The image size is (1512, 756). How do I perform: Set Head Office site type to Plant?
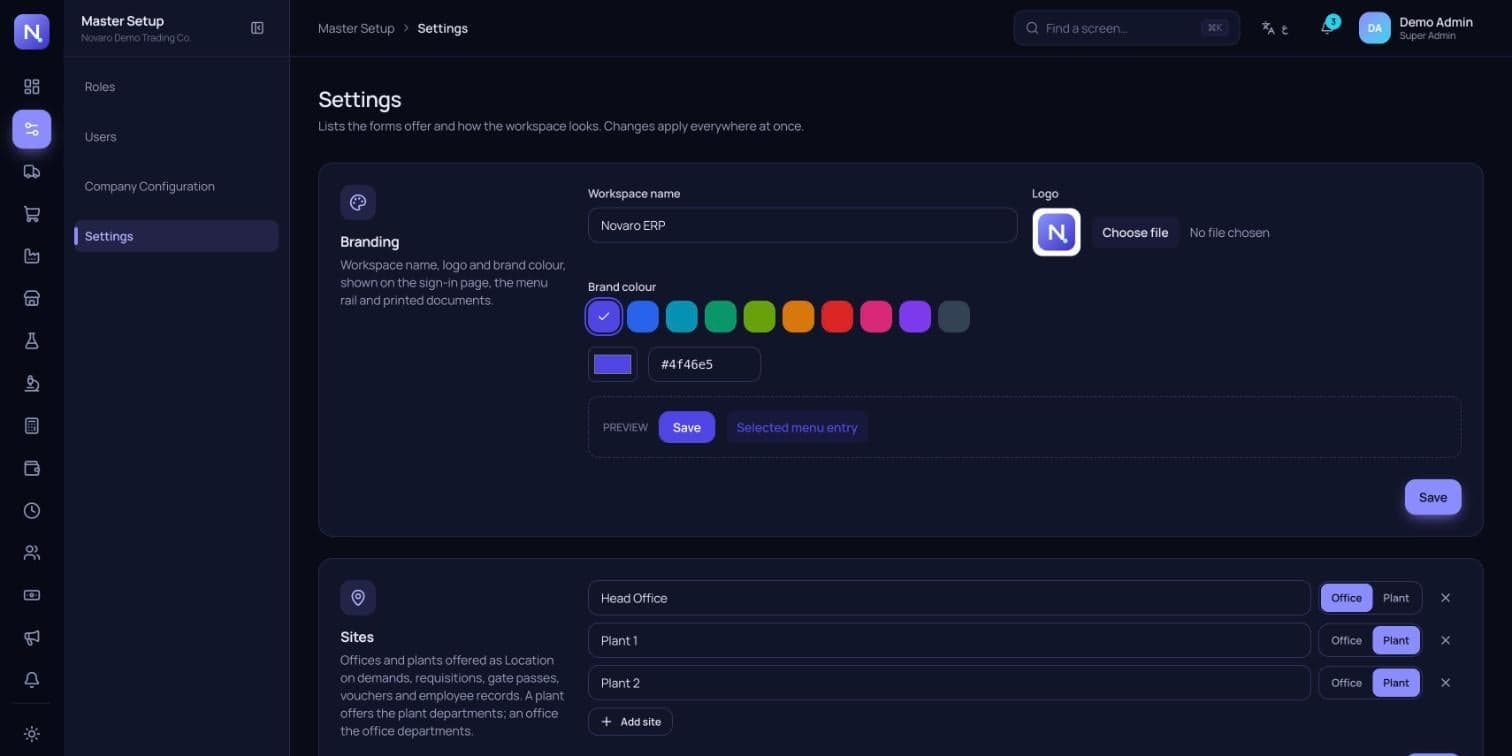(1396, 598)
